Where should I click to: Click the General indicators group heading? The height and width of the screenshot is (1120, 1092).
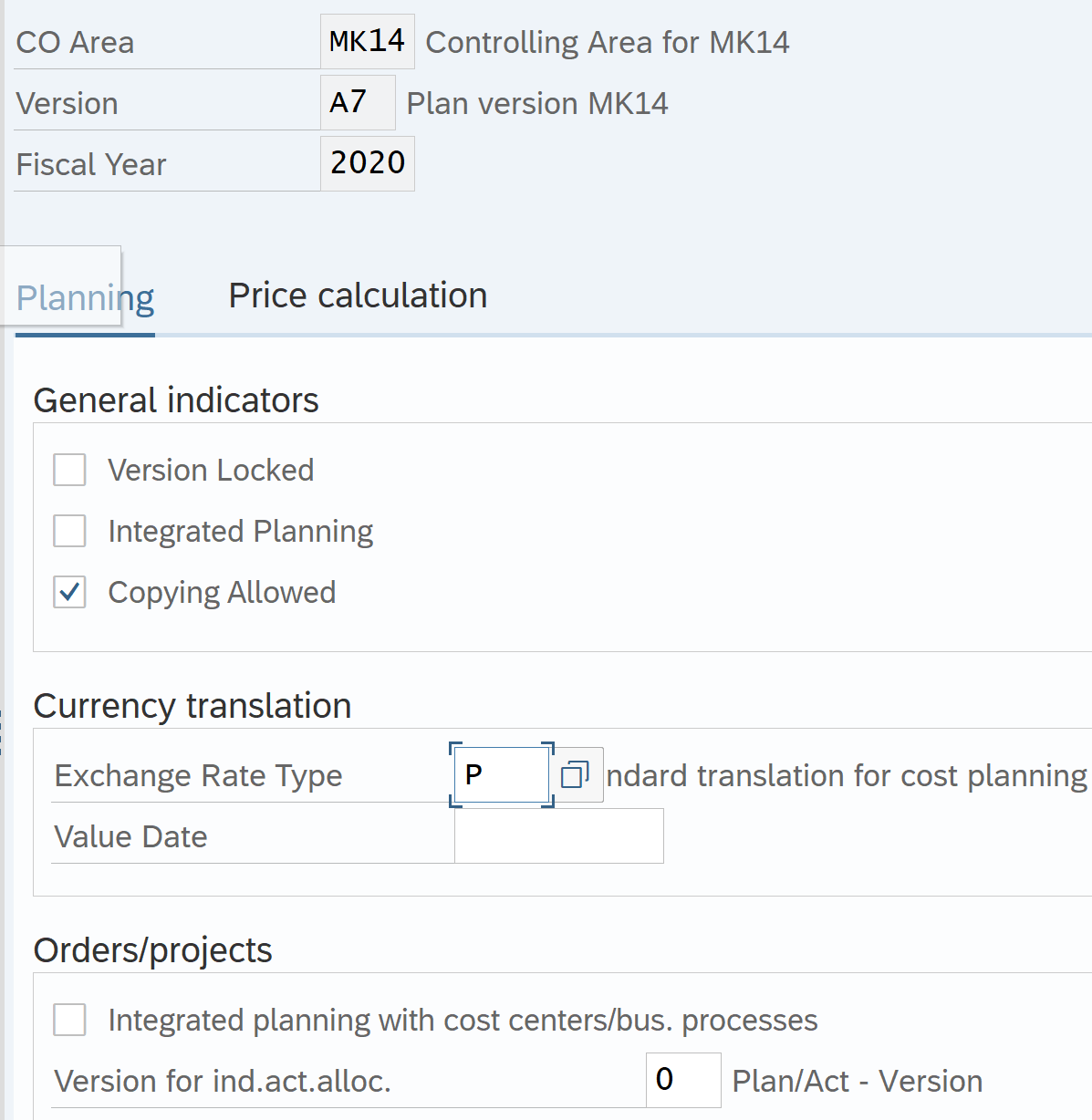(x=176, y=400)
